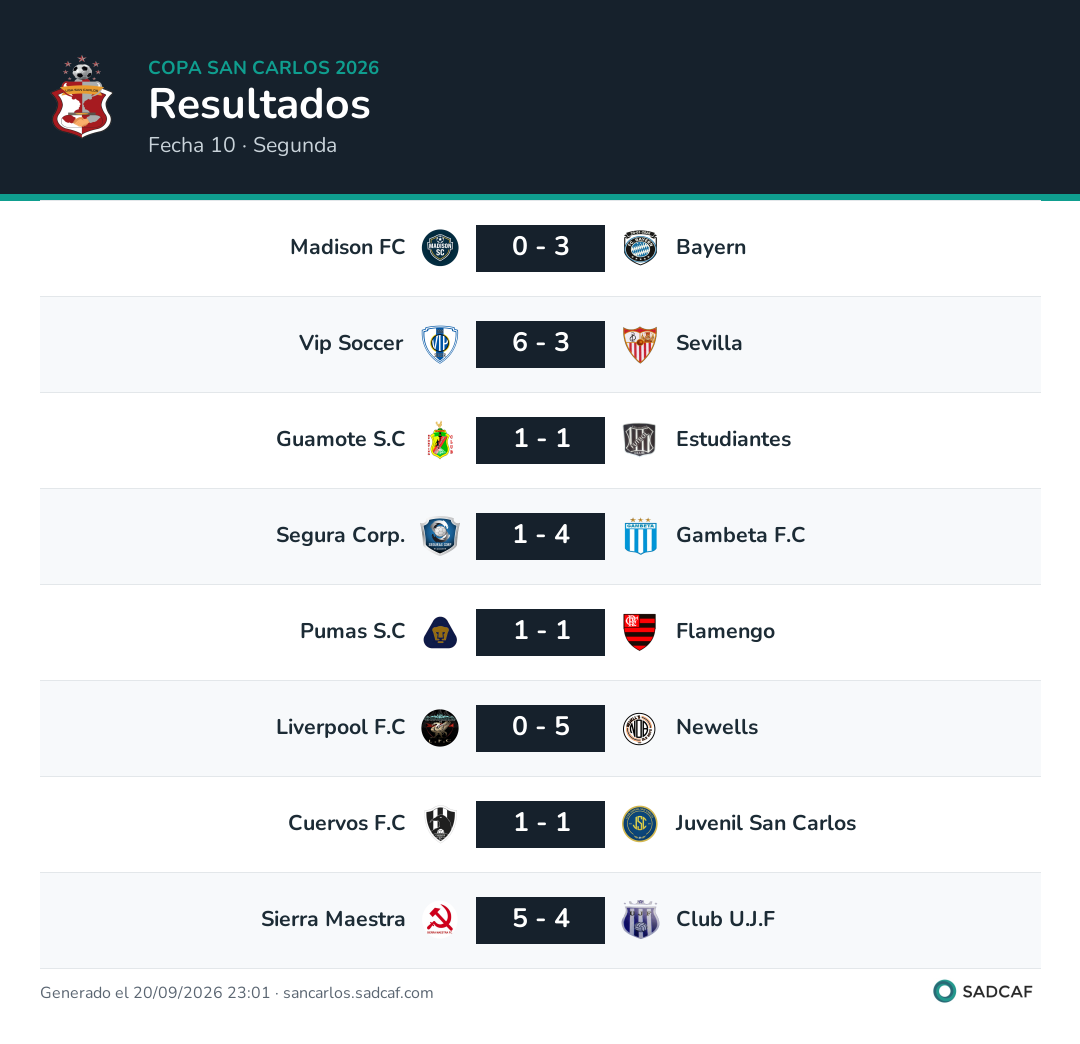Open the 0 - 3 Madison-Bayern score
1080x1044 pixels.
coord(541,248)
